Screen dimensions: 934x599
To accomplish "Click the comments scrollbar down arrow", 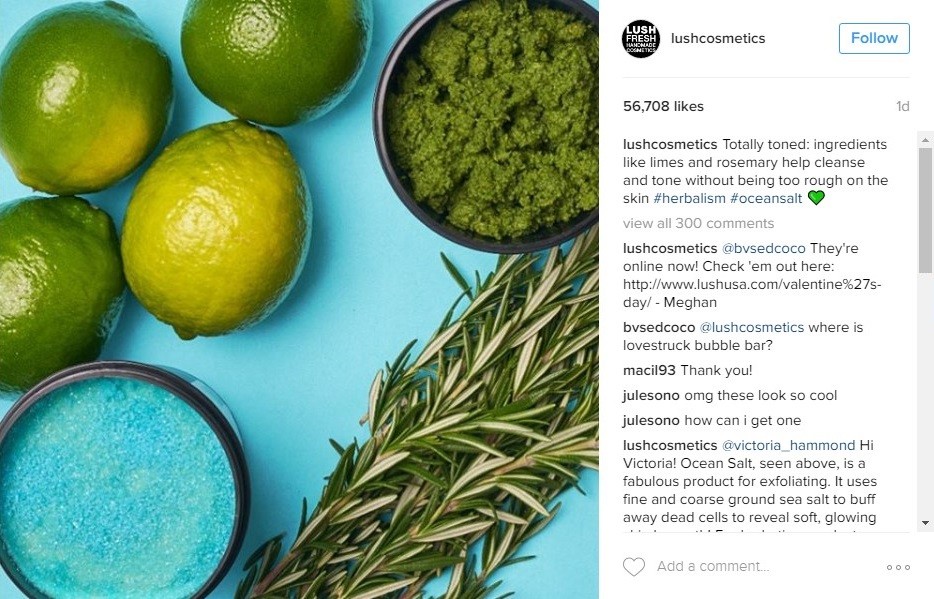I will pos(925,523).
